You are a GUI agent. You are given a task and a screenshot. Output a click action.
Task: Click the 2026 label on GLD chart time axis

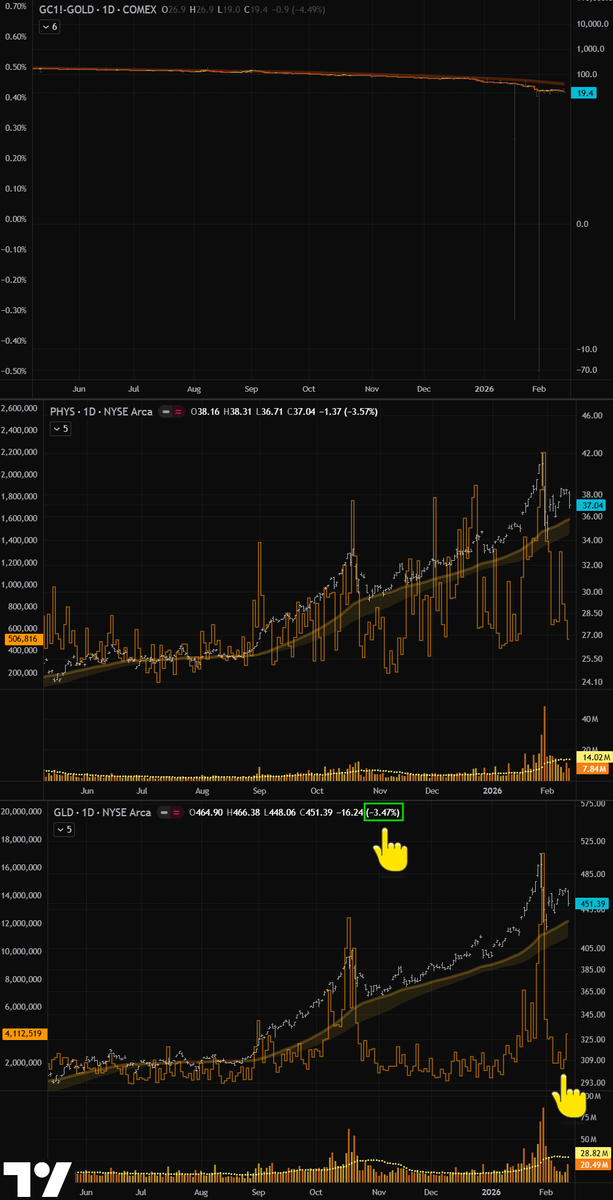pos(489,1192)
